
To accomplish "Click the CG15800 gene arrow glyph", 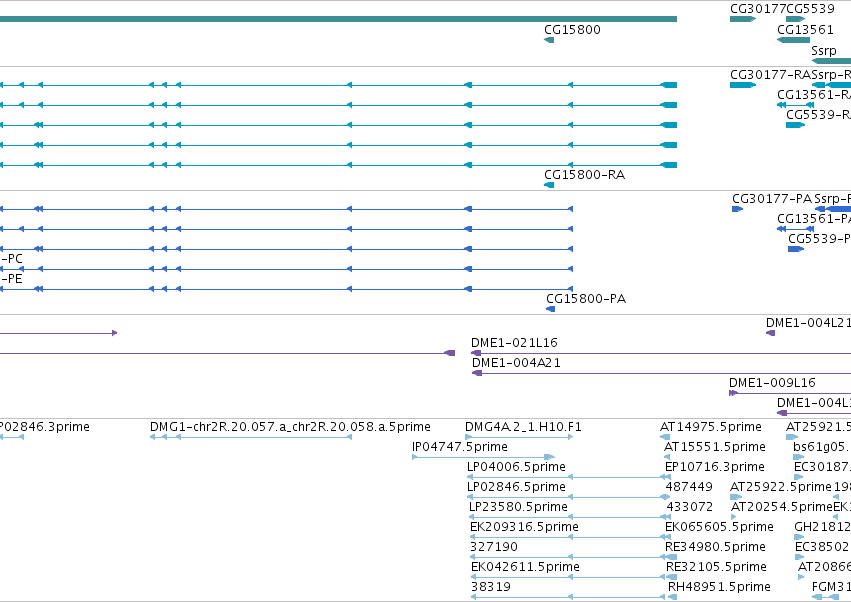I will (549, 40).
